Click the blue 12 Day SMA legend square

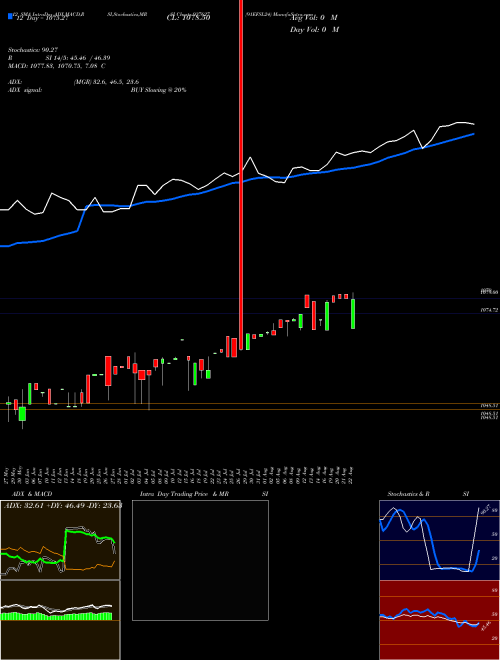click(x=10, y=17)
